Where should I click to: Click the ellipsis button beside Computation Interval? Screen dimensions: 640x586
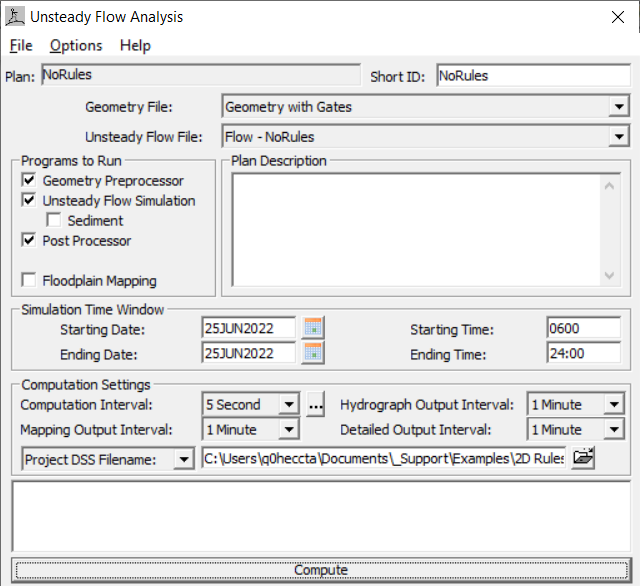click(316, 405)
